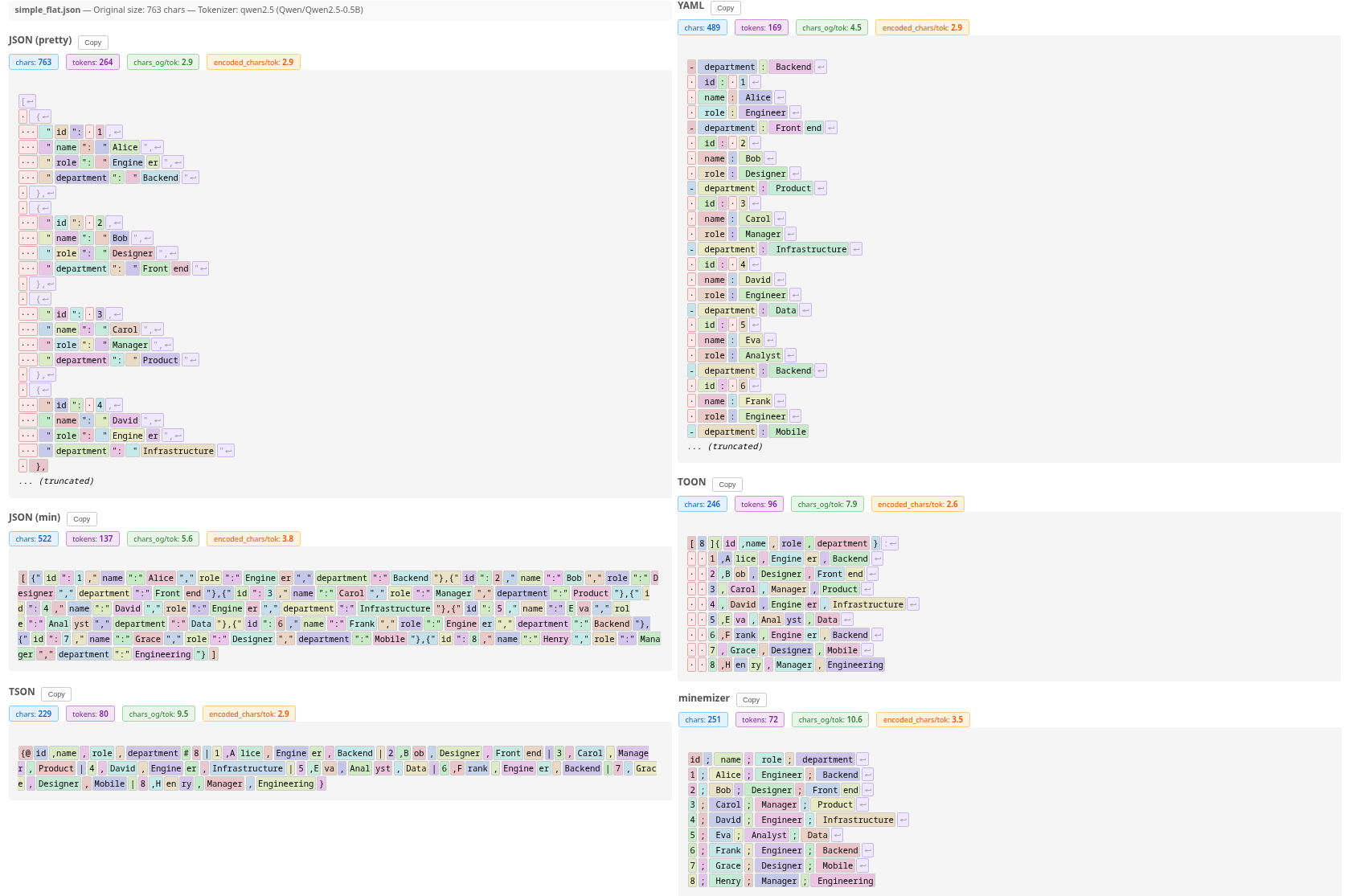Click the 'tokens: 80' badge
1348x896 pixels.
coord(90,714)
